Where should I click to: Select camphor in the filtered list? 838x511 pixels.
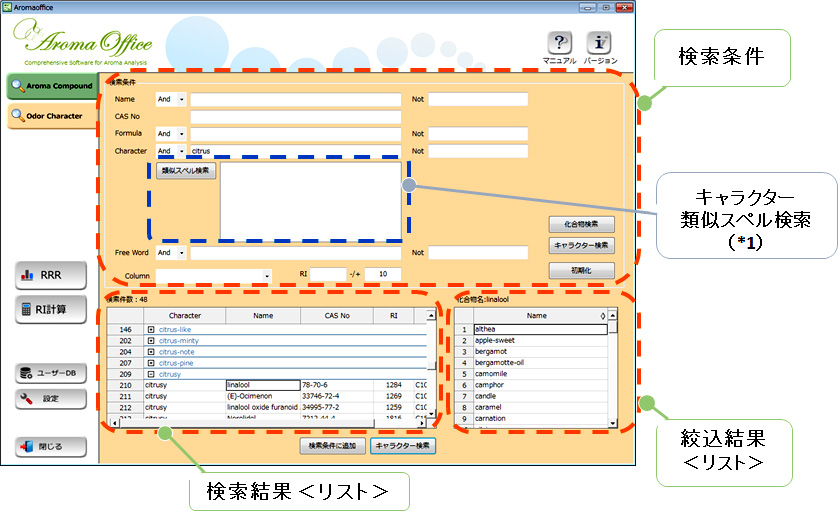pos(540,385)
